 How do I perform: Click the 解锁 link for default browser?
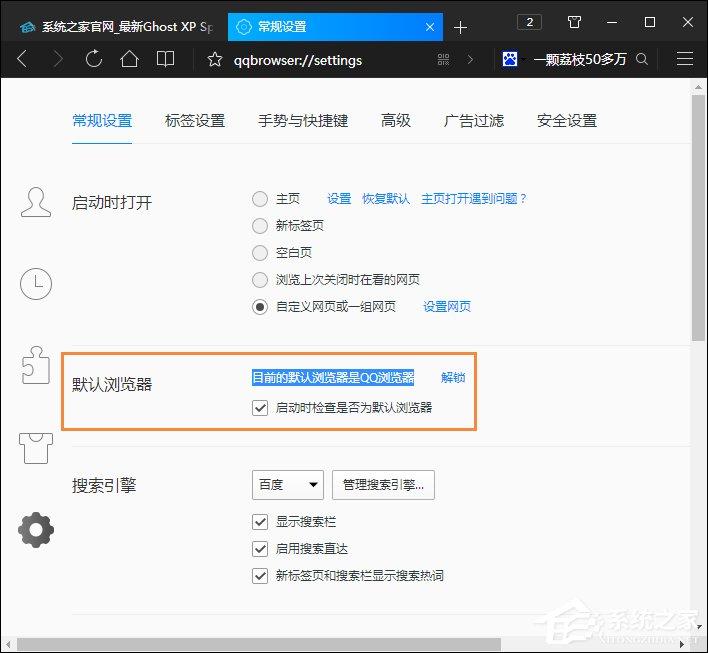tap(453, 378)
